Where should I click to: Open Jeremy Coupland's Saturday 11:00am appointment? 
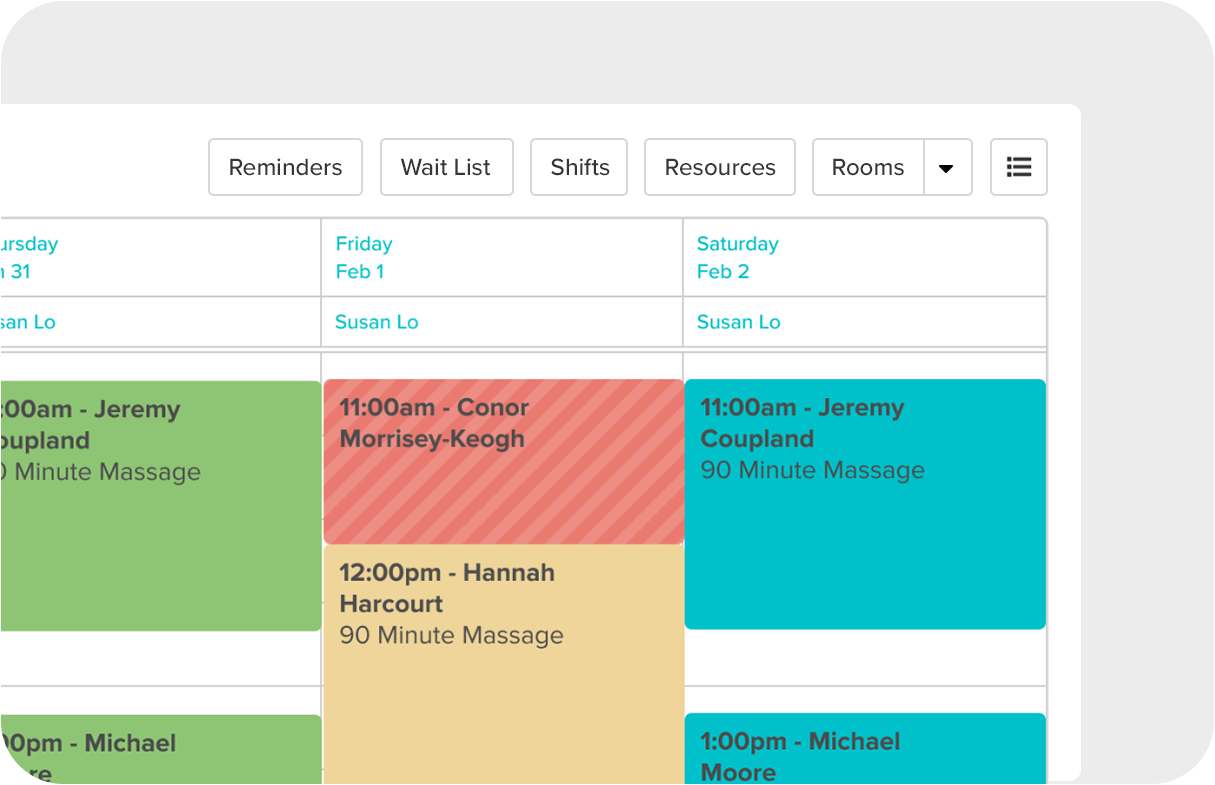click(863, 500)
